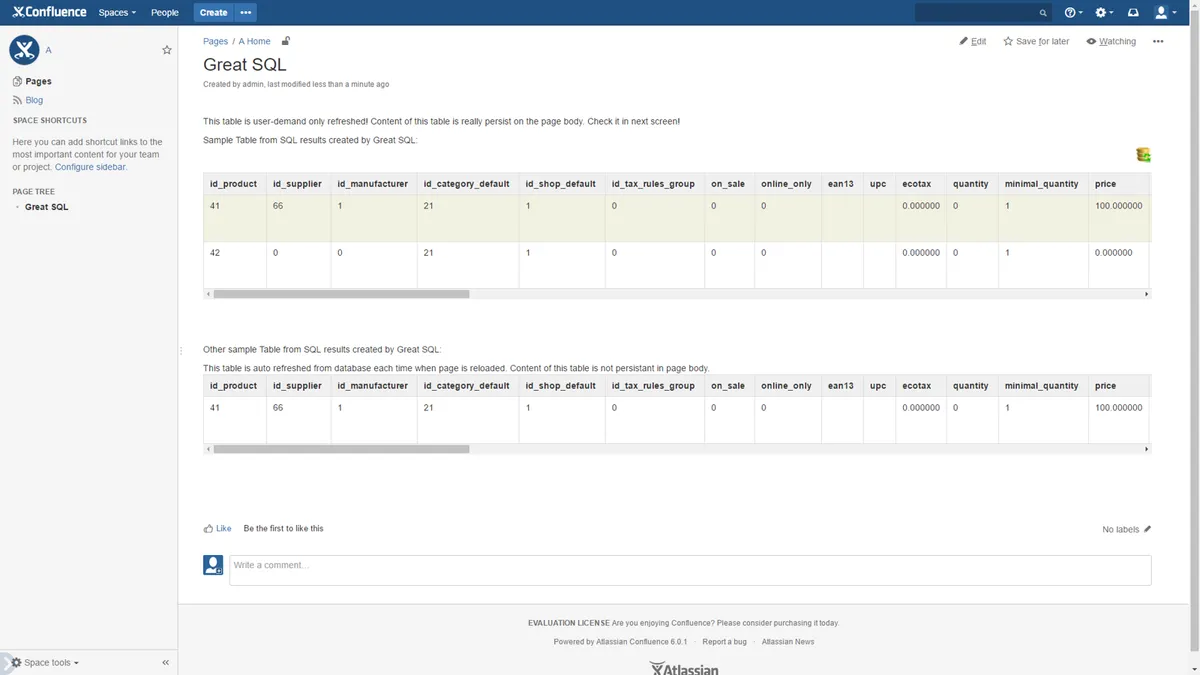
Task: Click the sidebar resize handle
Action: 181,350
